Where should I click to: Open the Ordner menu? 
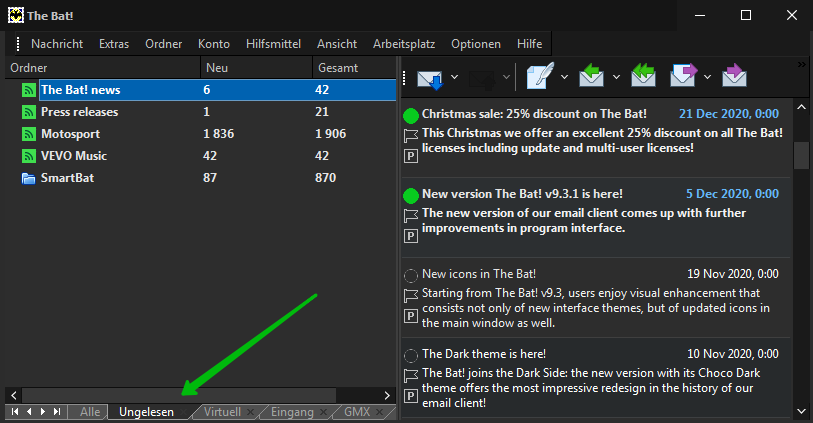tap(164, 44)
